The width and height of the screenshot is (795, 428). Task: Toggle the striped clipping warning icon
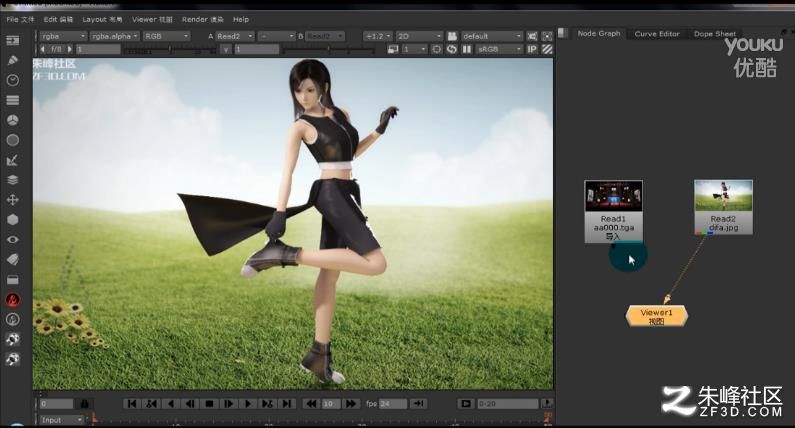(x=547, y=49)
